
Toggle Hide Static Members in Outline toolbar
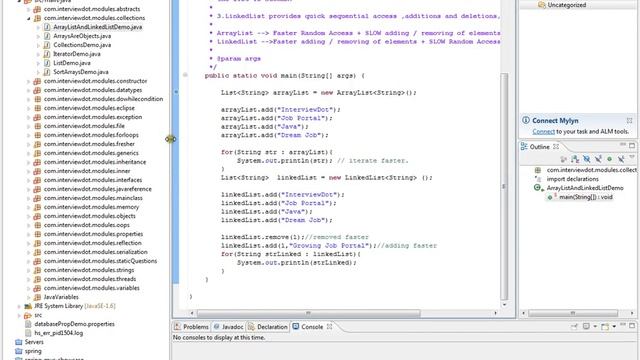[598, 159]
